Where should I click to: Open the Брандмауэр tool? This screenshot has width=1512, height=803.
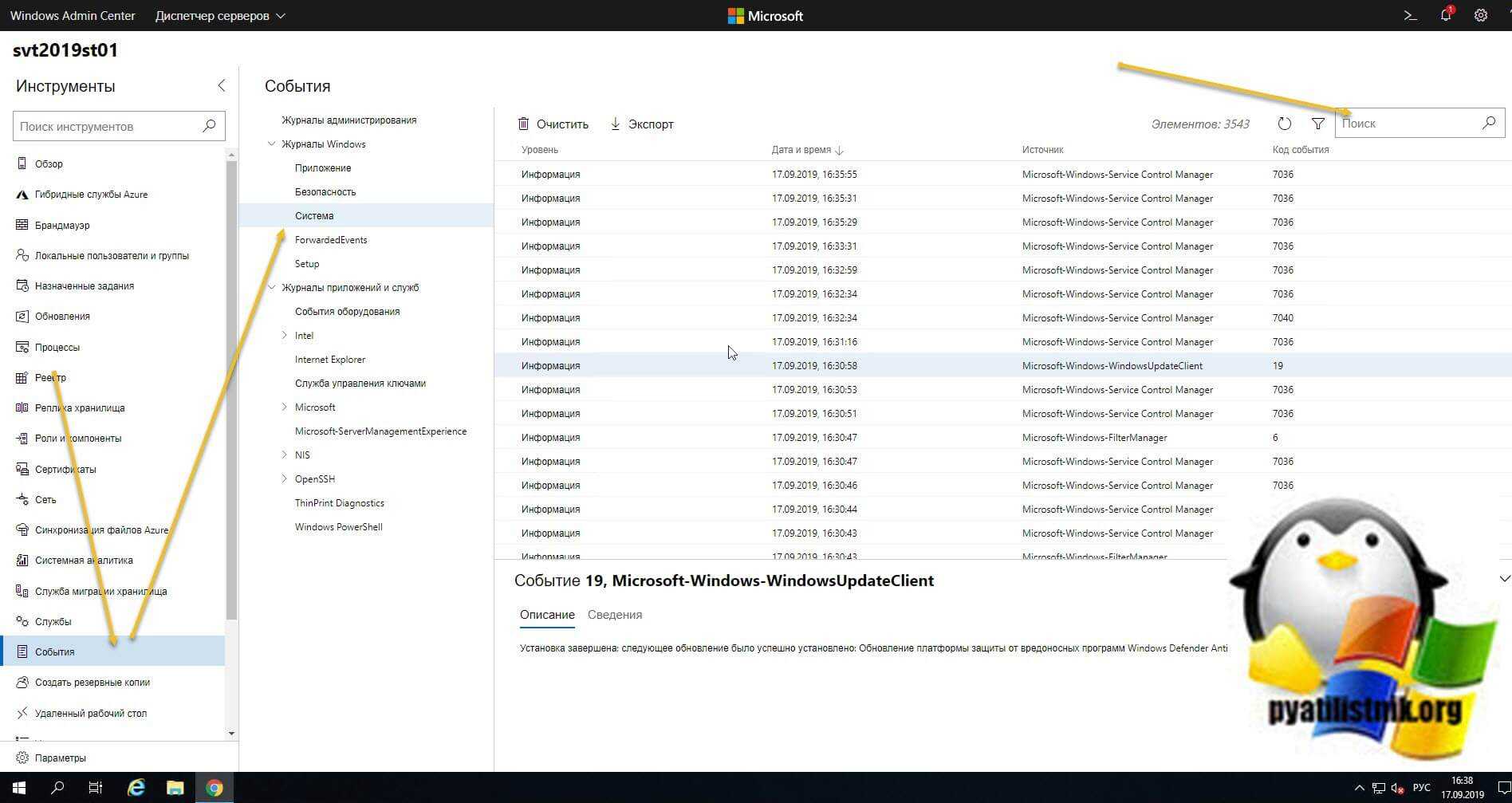coord(62,225)
